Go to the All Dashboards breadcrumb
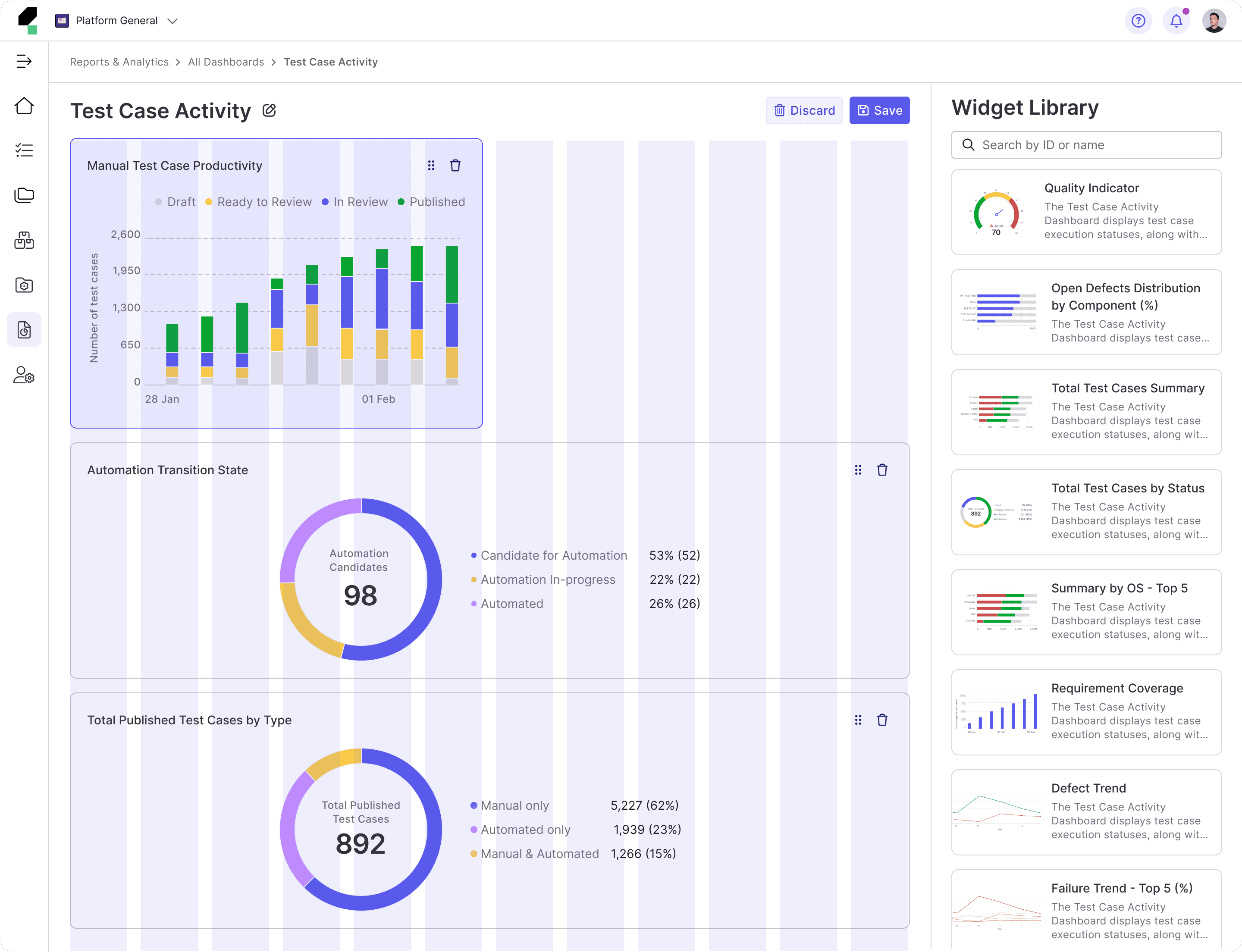The width and height of the screenshot is (1242, 952). (x=226, y=62)
